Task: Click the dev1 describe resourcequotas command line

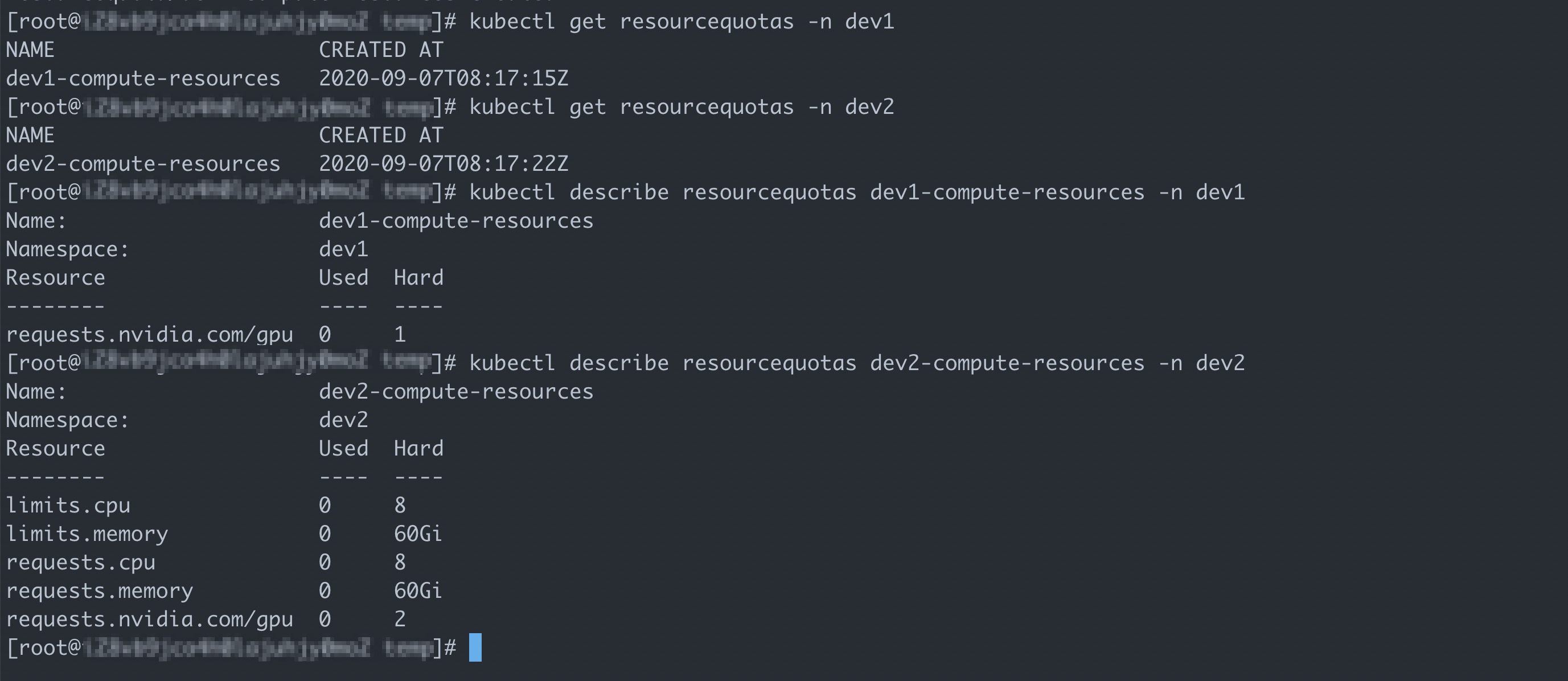Action: (x=857, y=192)
